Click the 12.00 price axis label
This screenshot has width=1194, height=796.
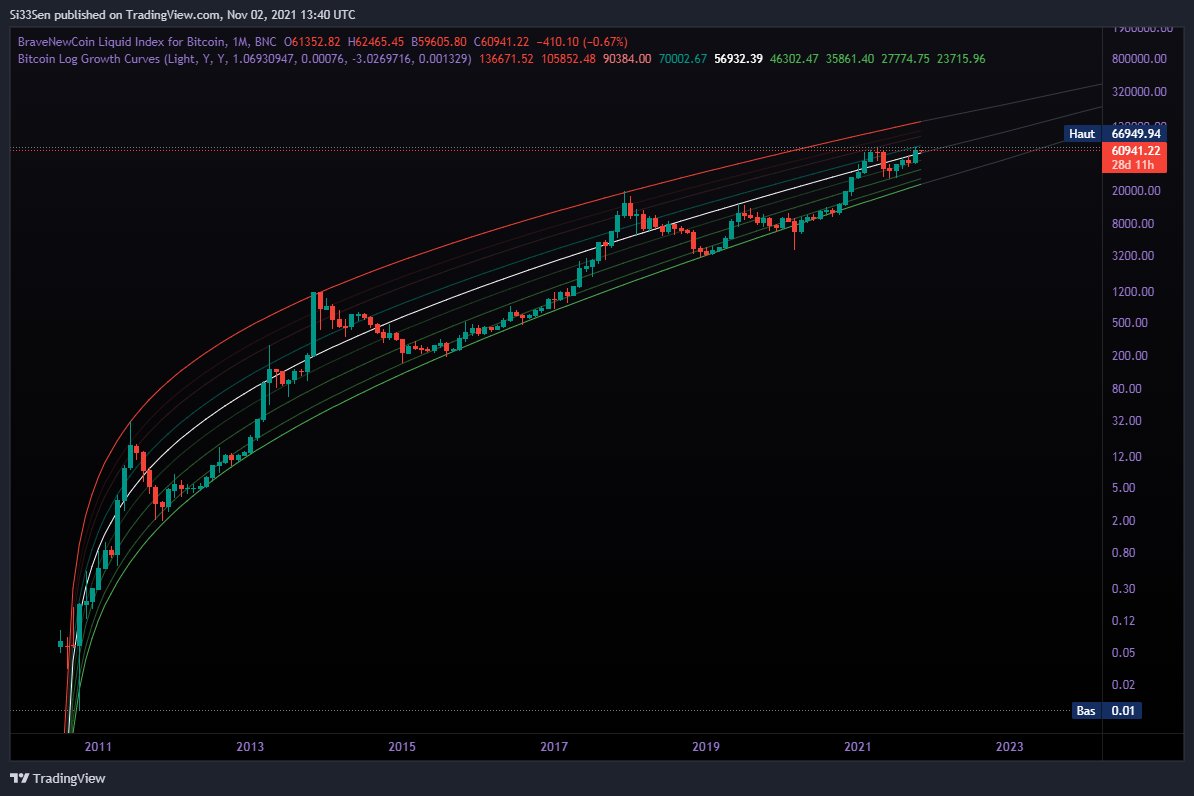[1127, 457]
